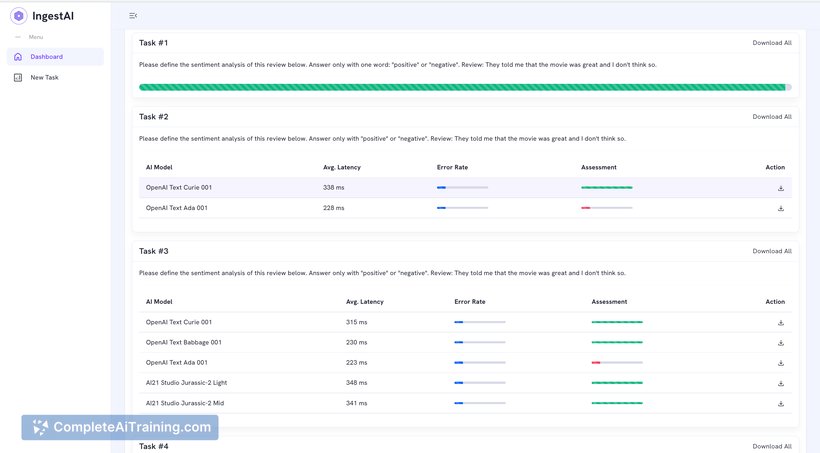The image size is (820, 453).
Task: Download AI21 Studio Jurassic-2 Mid result
Action: point(781,403)
